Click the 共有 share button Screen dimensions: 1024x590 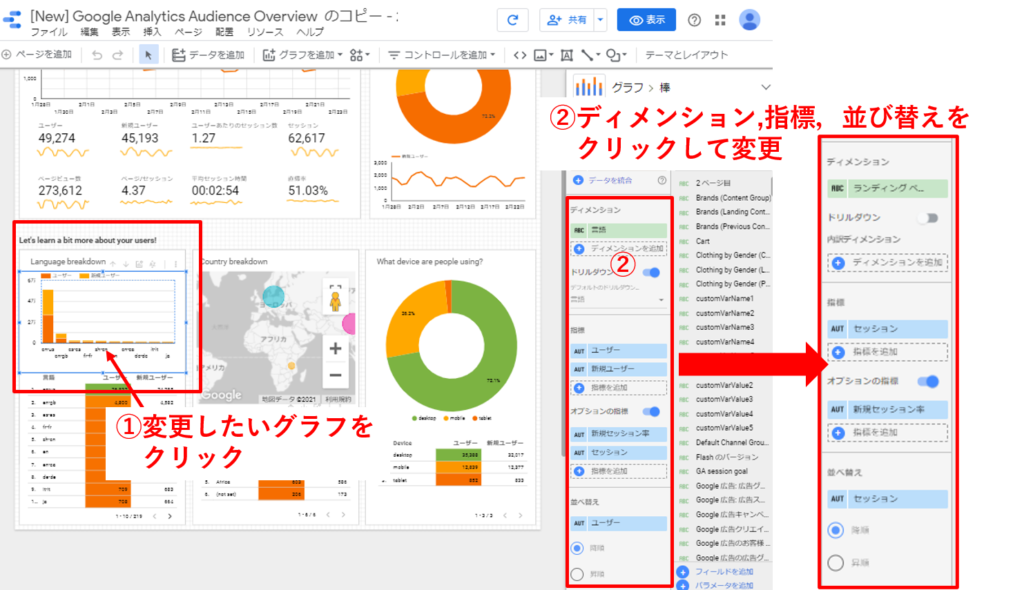click(567, 20)
